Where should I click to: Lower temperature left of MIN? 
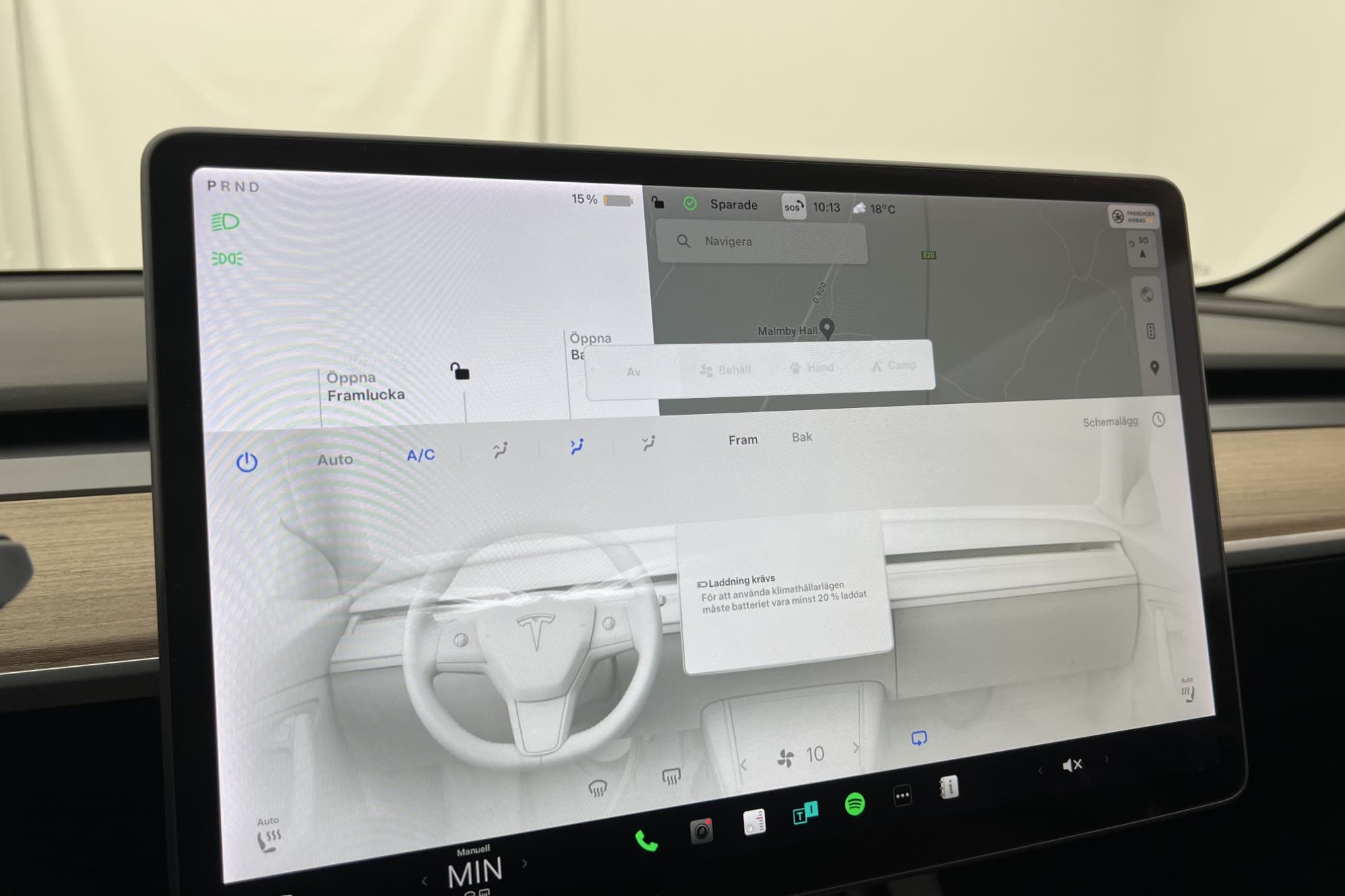click(424, 881)
